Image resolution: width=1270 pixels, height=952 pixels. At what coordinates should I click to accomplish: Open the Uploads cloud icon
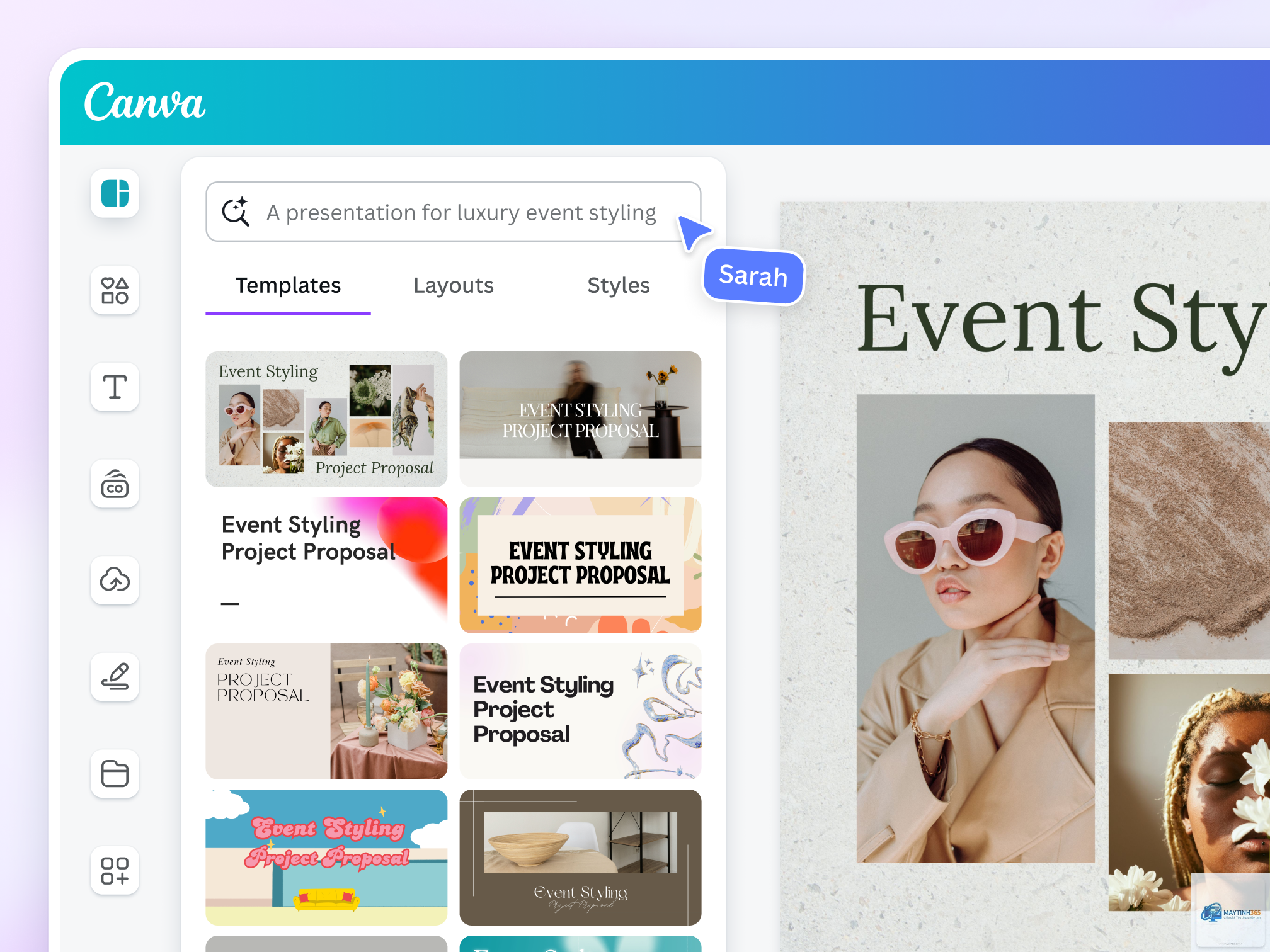(115, 580)
